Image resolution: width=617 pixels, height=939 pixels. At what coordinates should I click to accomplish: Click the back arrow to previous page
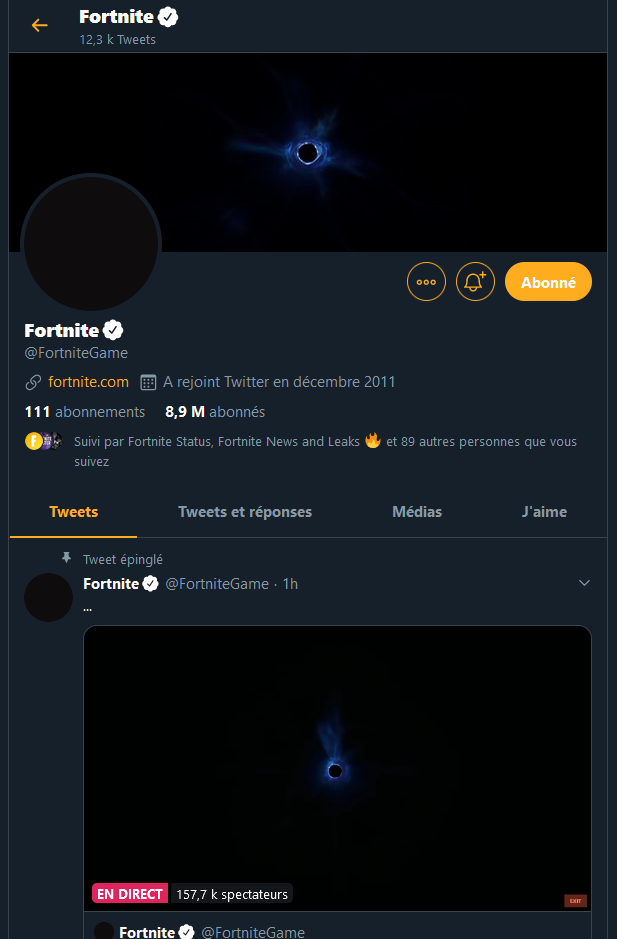(x=39, y=25)
